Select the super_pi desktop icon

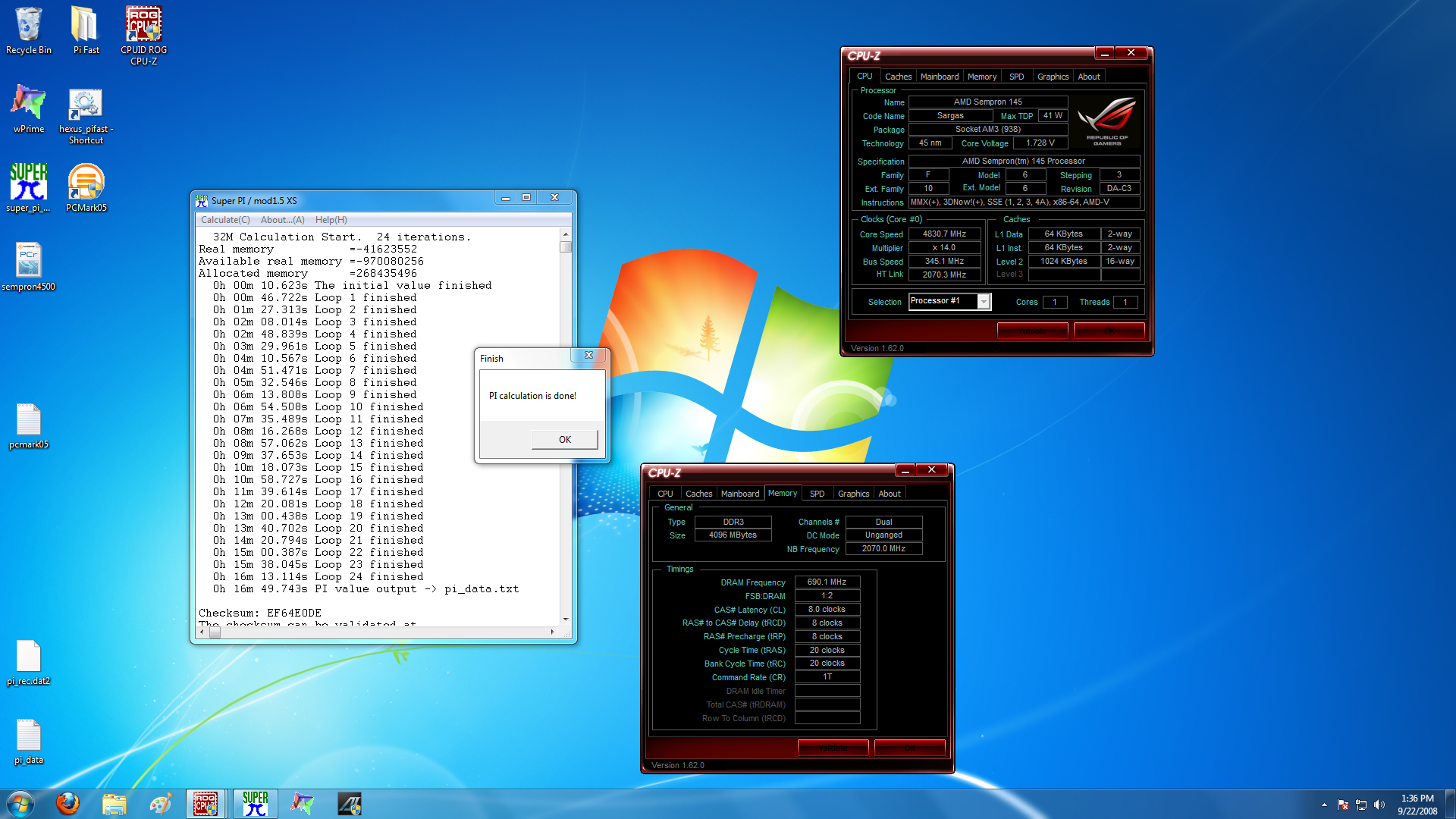(29, 188)
